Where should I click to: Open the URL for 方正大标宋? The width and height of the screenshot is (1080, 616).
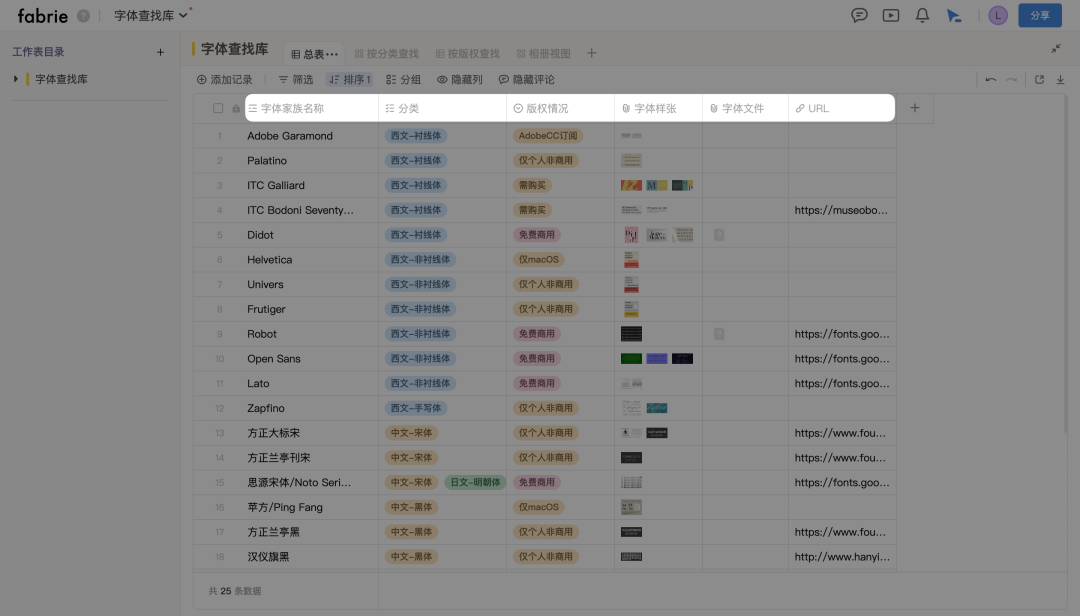(x=840, y=433)
